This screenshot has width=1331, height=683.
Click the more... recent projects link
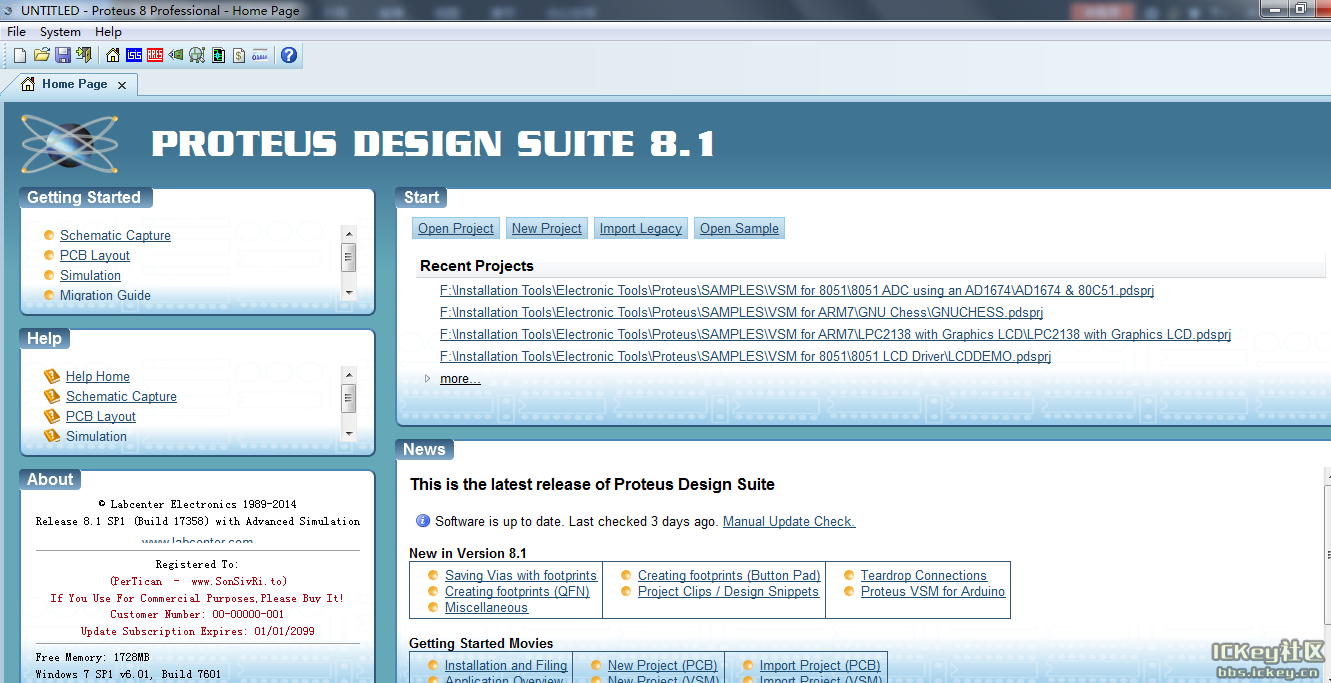pos(460,379)
